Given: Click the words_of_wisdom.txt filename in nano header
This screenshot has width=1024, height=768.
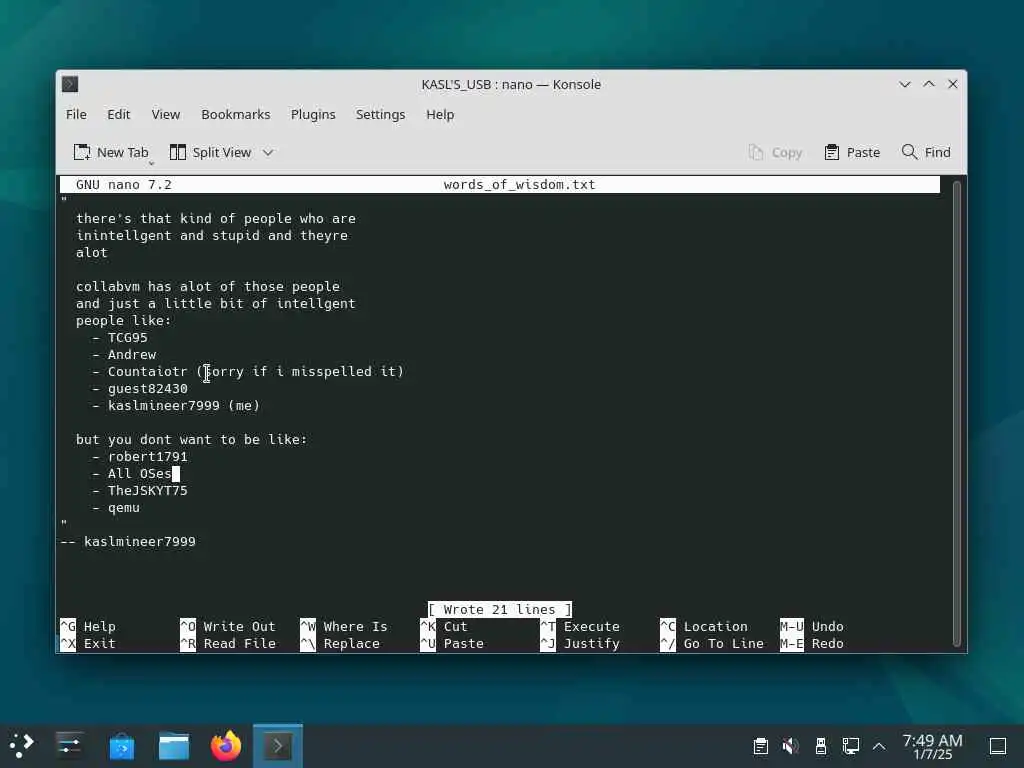Looking at the screenshot, I should tap(519, 185).
